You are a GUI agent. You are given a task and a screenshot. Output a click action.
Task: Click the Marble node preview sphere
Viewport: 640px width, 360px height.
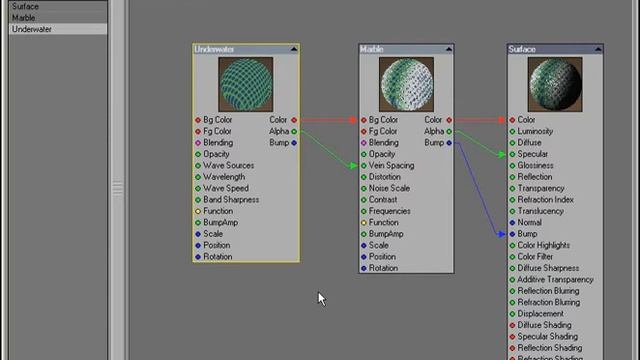click(x=407, y=84)
